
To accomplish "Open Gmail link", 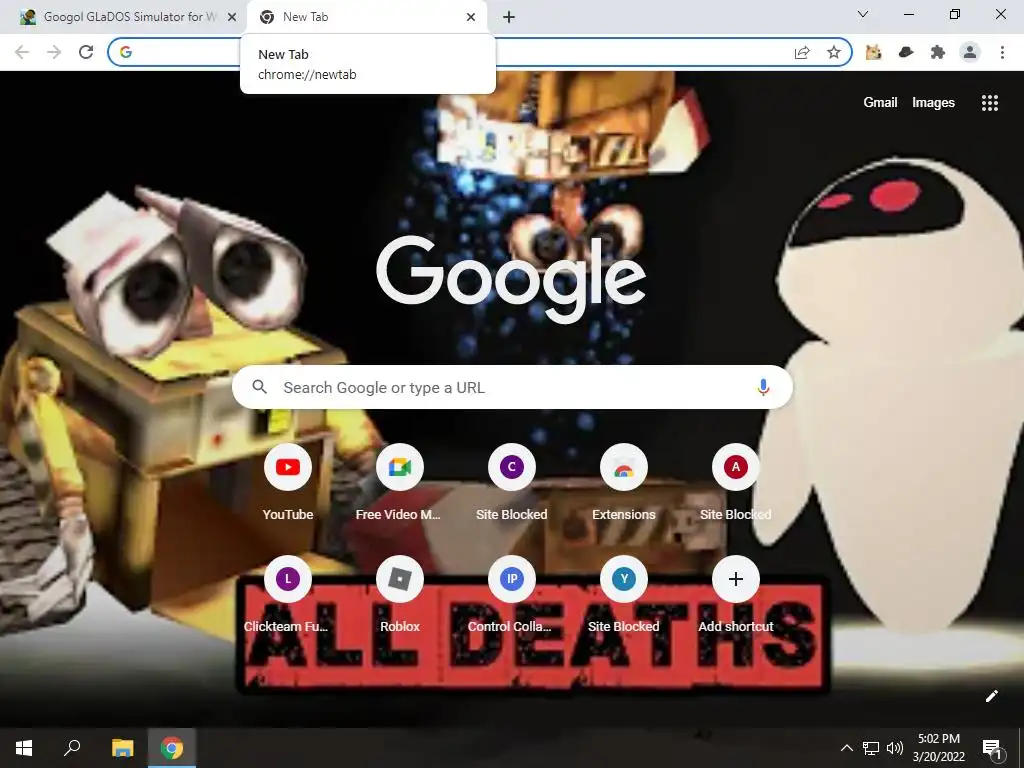I will click(880, 103).
